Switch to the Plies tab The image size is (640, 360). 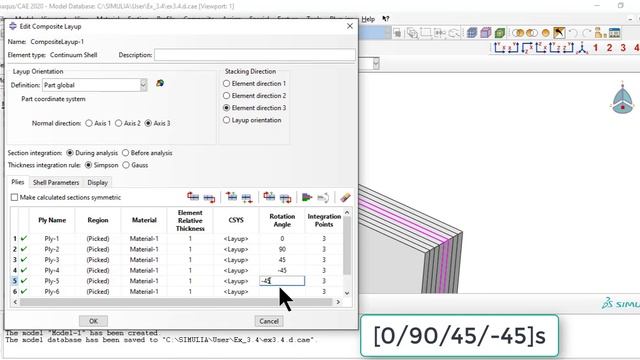pyautogui.click(x=18, y=182)
